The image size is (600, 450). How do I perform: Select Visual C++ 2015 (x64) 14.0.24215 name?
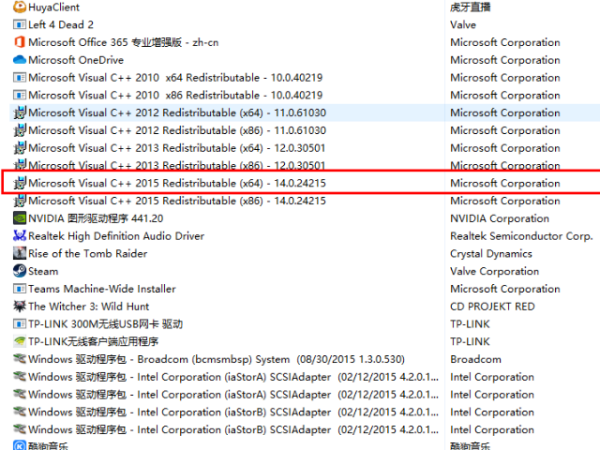(177, 183)
